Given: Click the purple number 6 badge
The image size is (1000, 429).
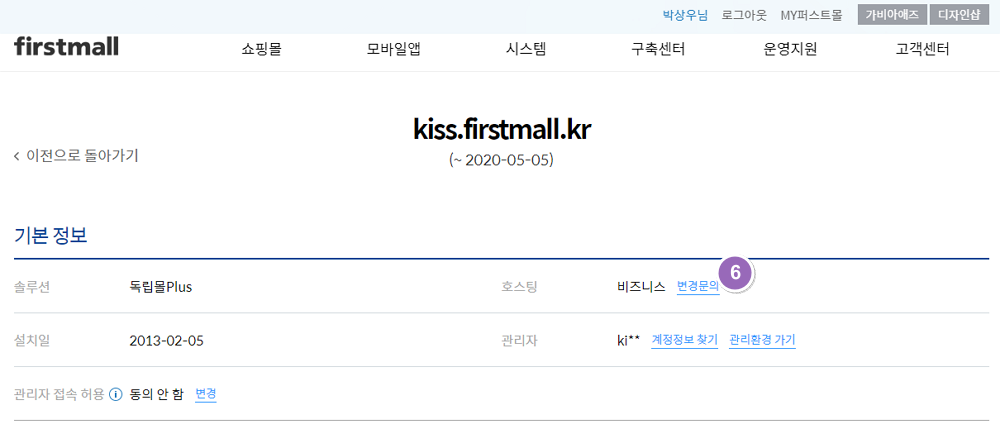Looking at the screenshot, I should [736, 273].
